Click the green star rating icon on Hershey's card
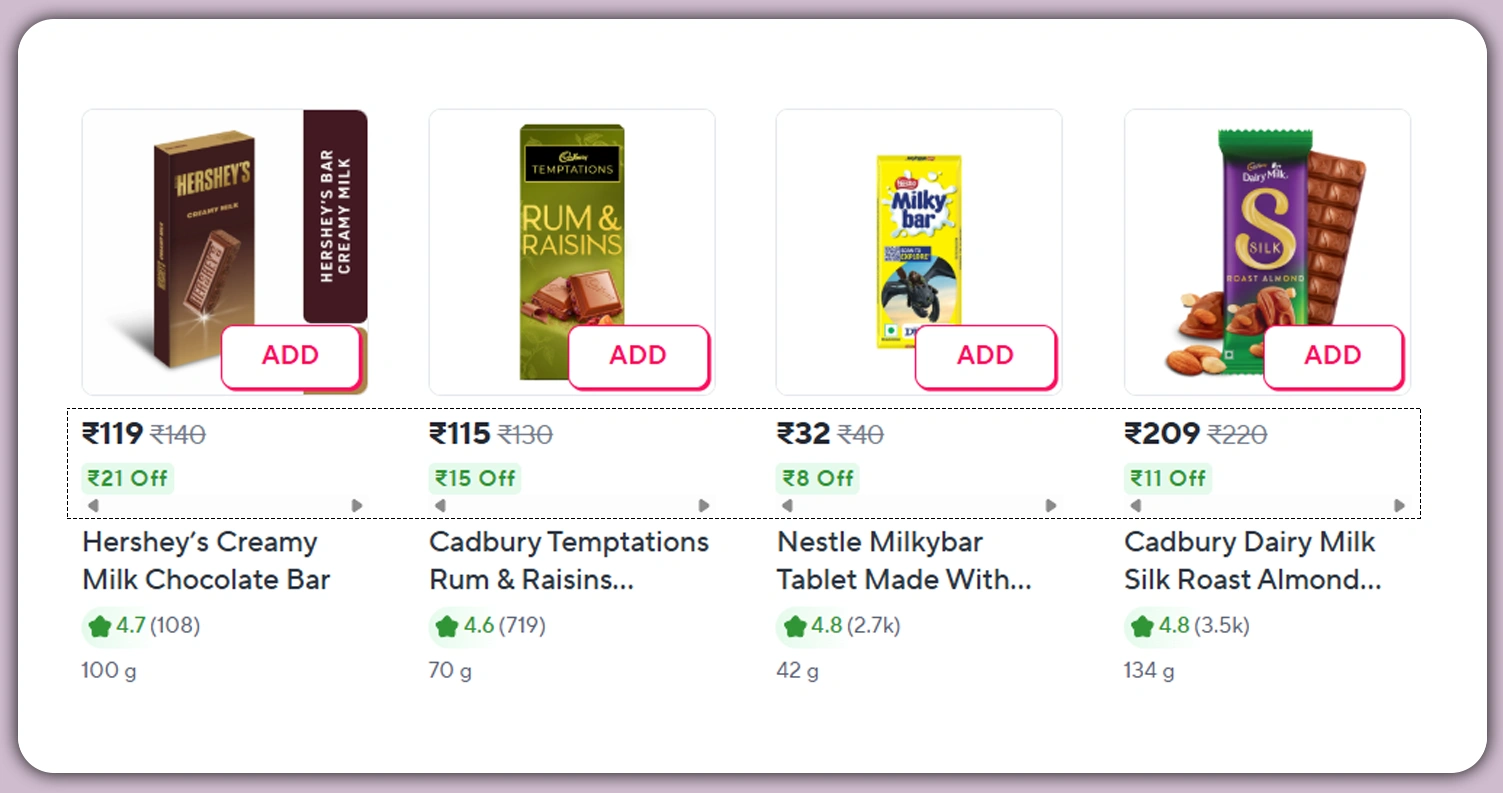 point(99,626)
